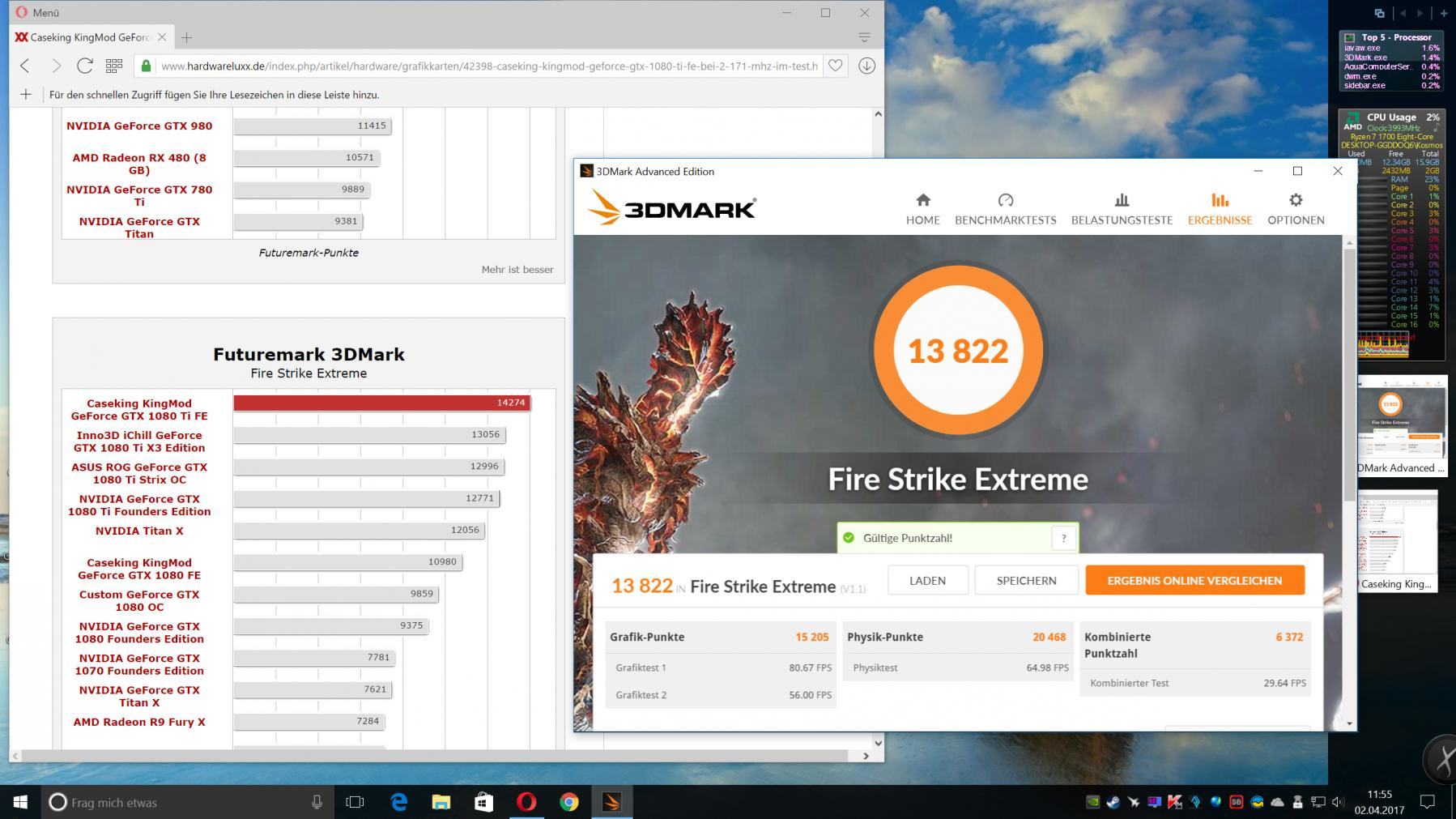1456x819 pixels.
Task: Open the Opera tab menu icon
Action: [x=864, y=37]
